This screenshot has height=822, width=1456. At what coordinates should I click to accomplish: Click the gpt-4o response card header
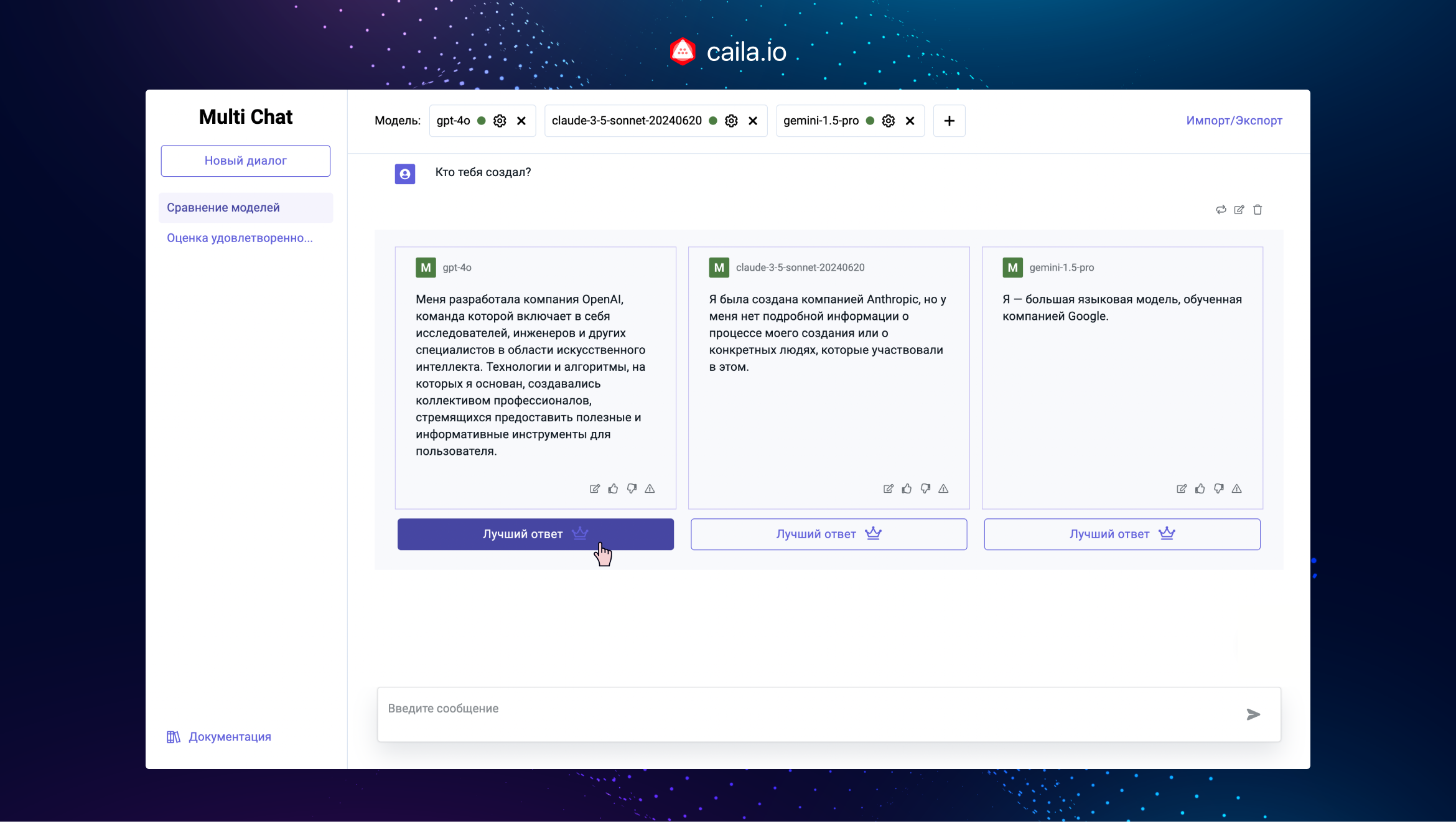click(x=444, y=268)
